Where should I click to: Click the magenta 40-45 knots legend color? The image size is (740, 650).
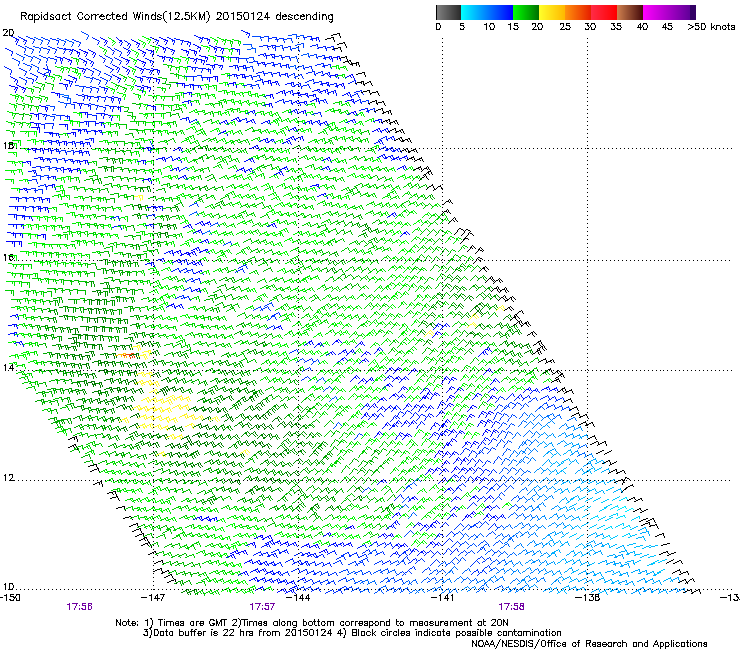[x=656, y=12]
